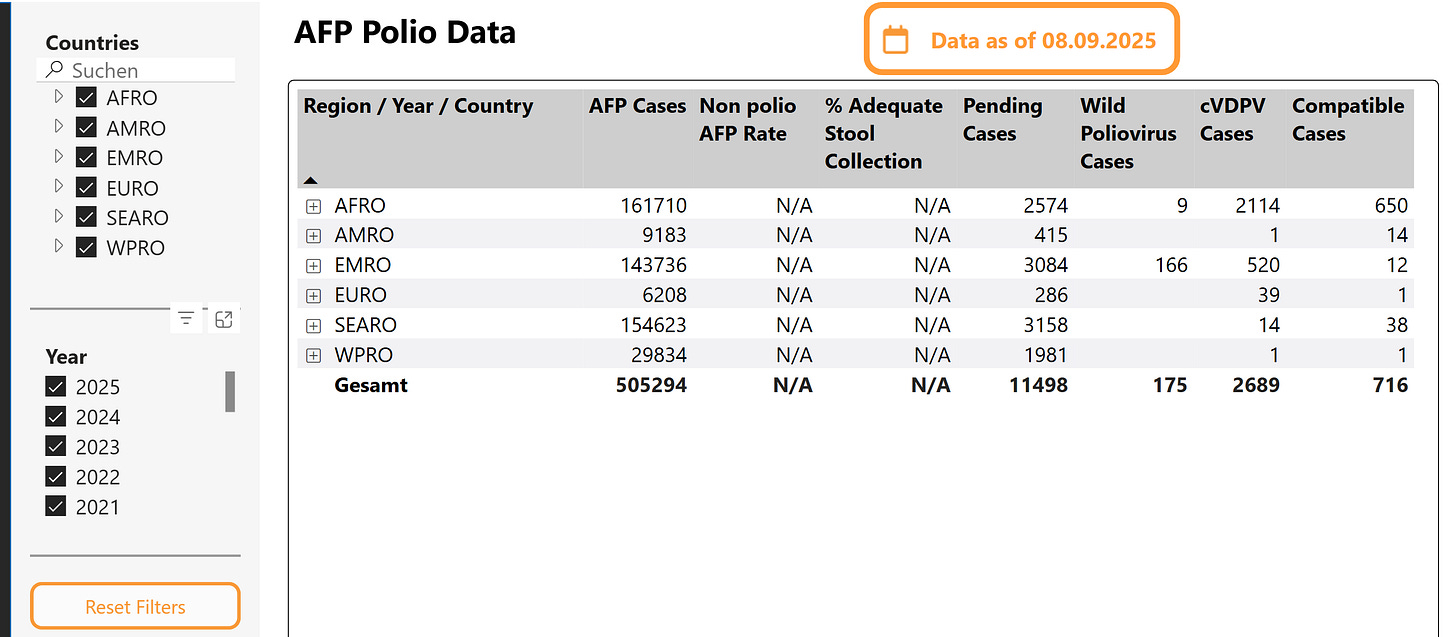Select AFRO pending cases value 2574
The width and height of the screenshot is (1456, 637).
click(x=1046, y=206)
